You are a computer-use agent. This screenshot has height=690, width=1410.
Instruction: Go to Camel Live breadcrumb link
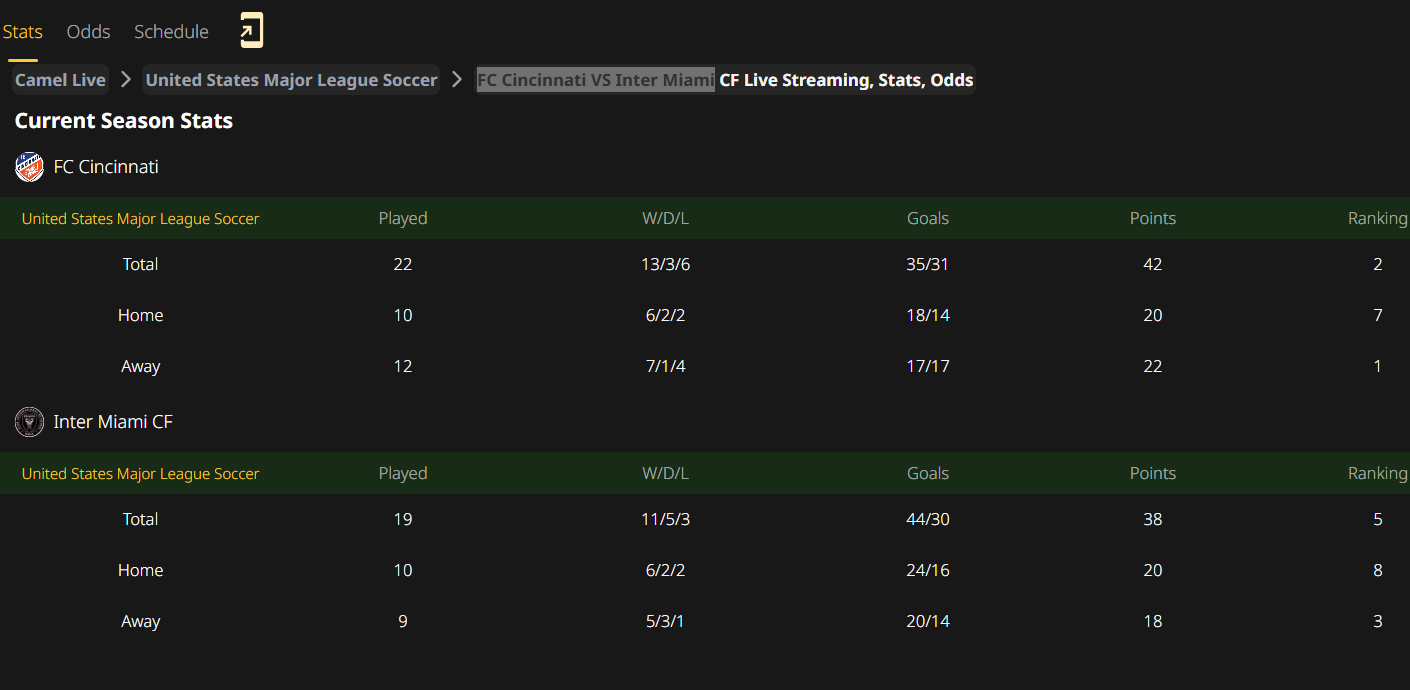(60, 80)
